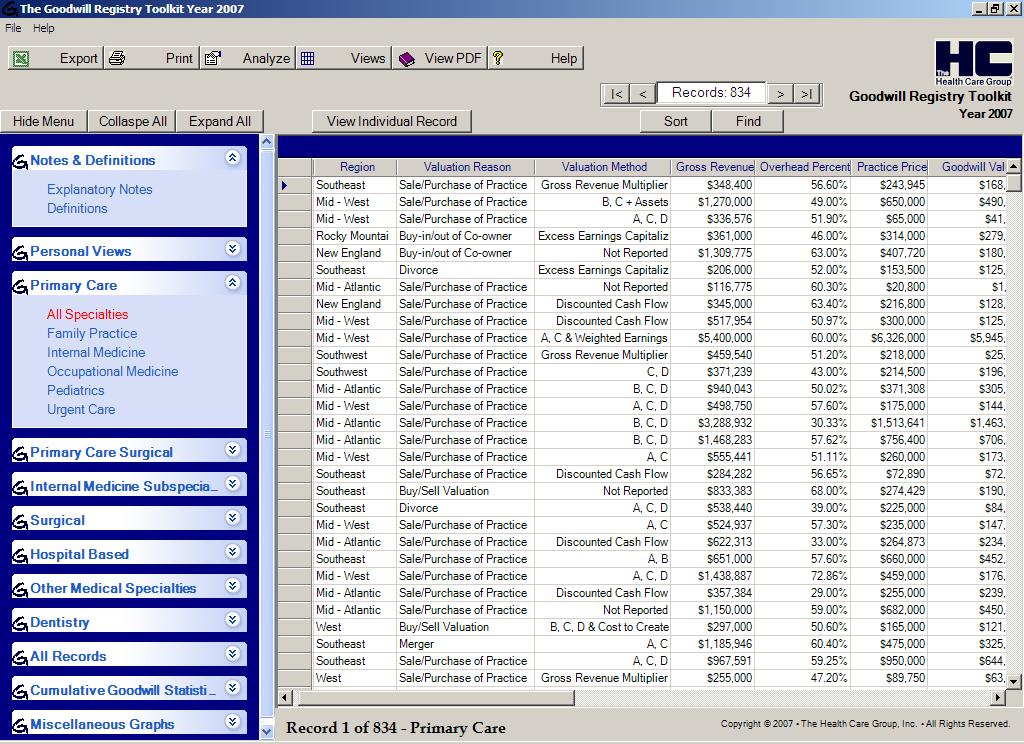Click the Region column header

(x=355, y=167)
